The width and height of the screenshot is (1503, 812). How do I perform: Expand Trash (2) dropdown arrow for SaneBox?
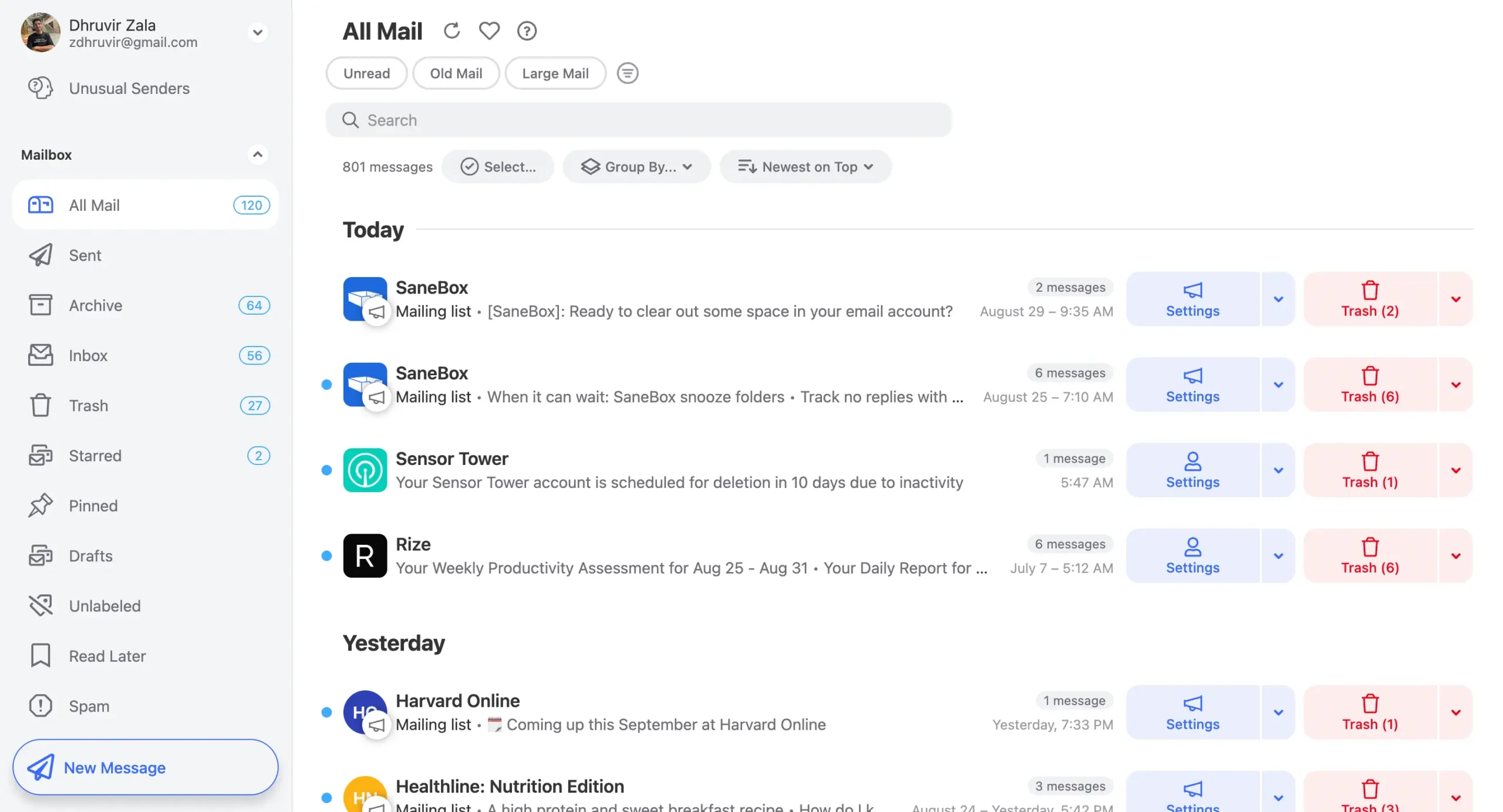pos(1455,299)
